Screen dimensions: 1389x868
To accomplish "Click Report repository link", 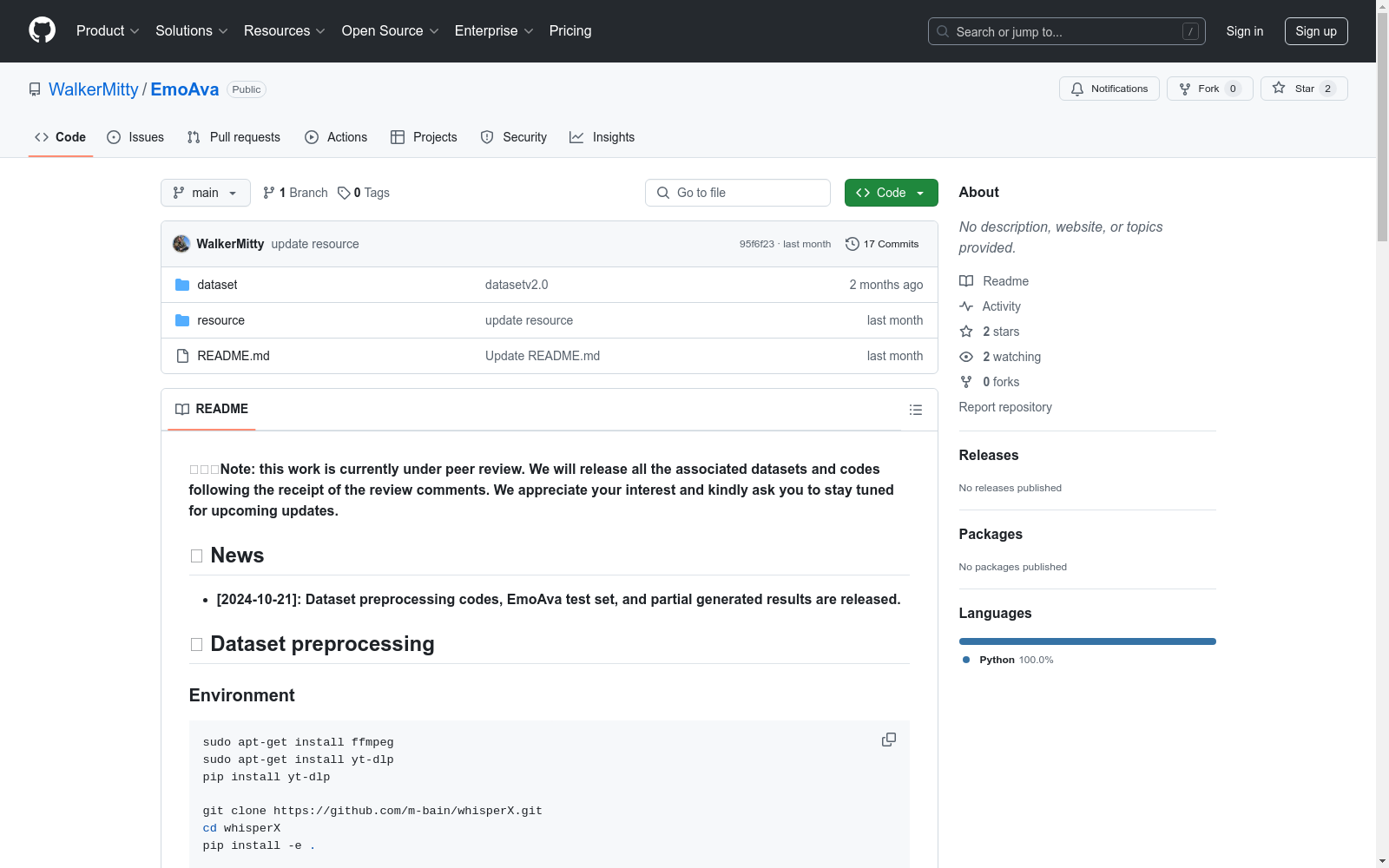I will (x=1005, y=407).
